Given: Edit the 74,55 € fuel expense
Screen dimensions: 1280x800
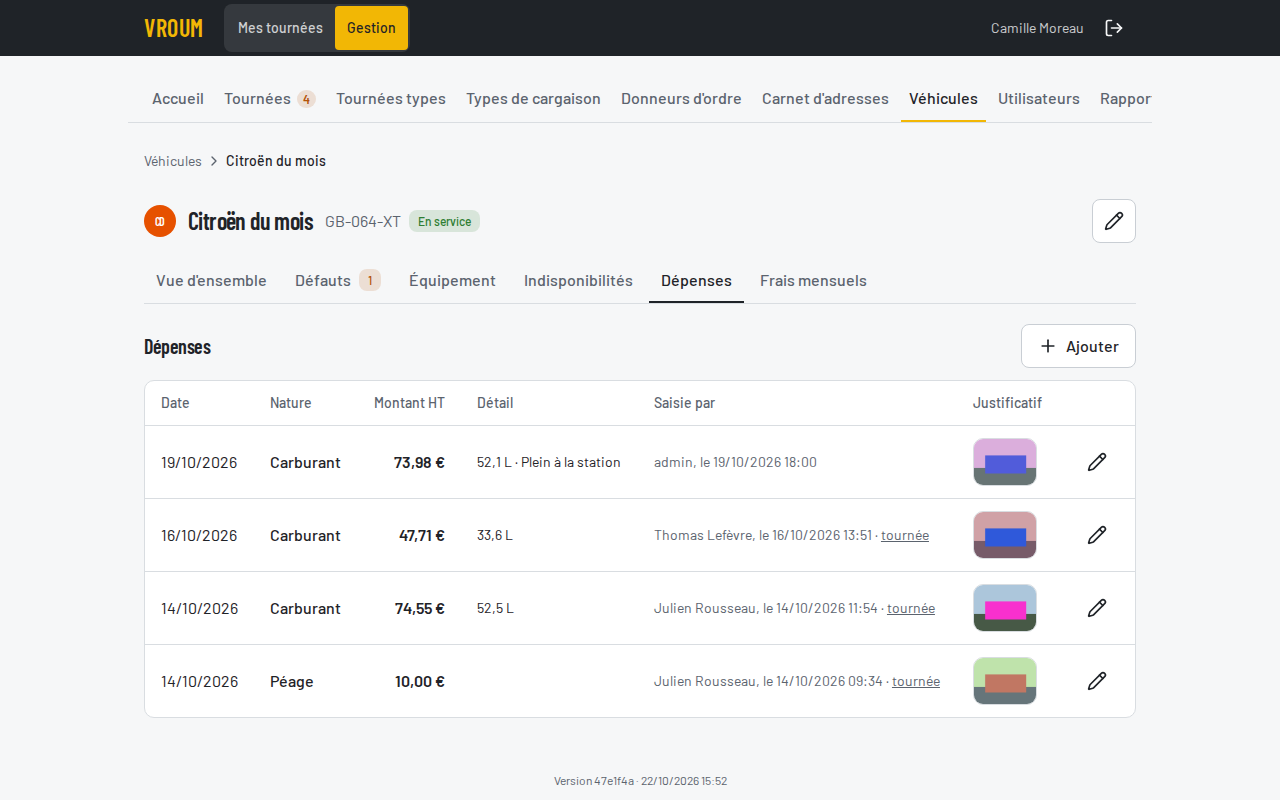Looking at the screenshot, I should point(1097,608).
